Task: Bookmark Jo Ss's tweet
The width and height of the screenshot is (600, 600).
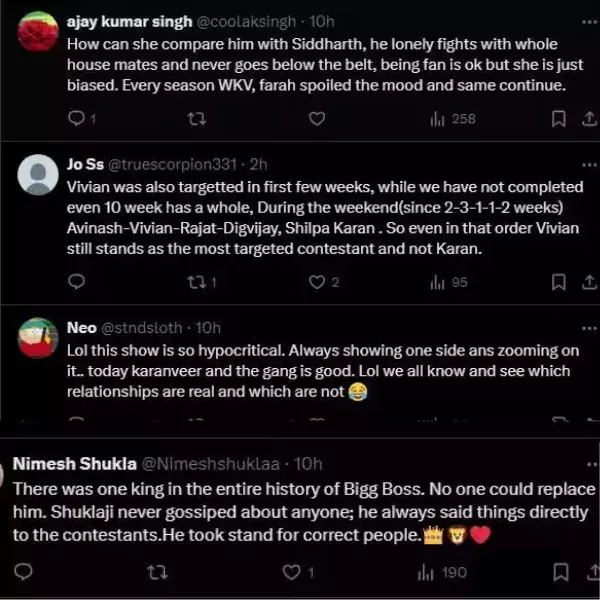Action: [560, 282]
